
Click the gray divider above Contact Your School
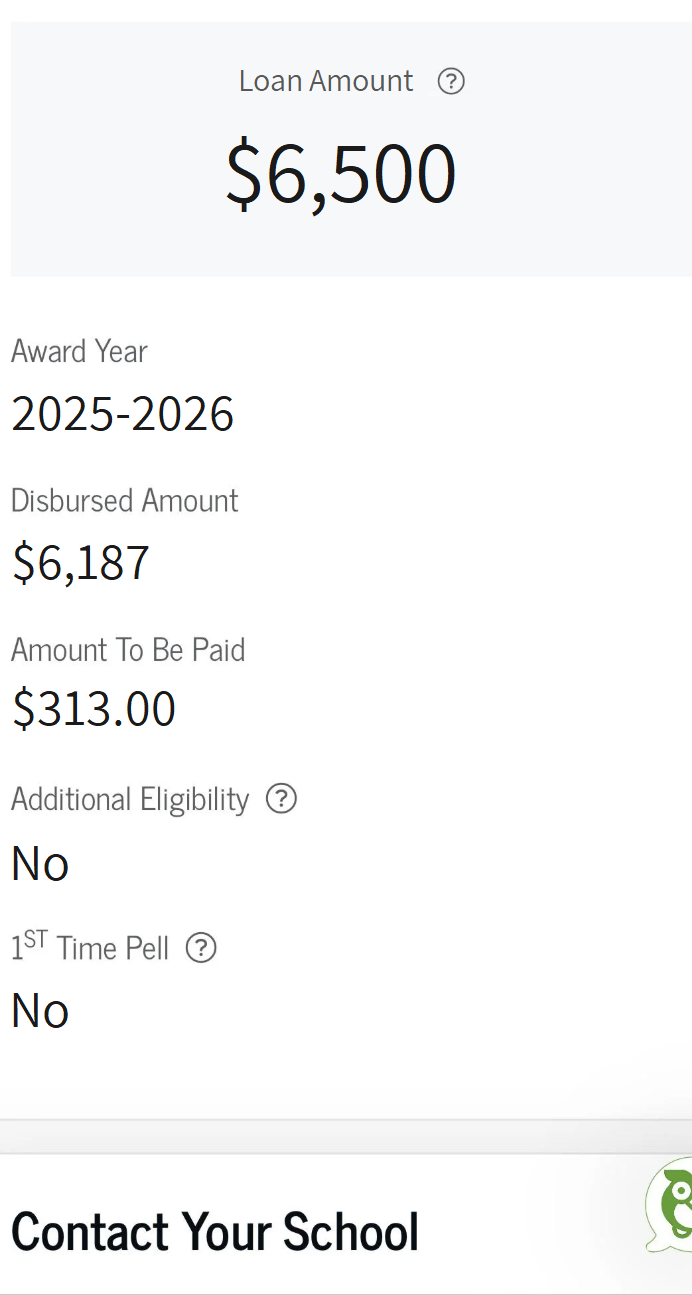(x=346, y=1137)
